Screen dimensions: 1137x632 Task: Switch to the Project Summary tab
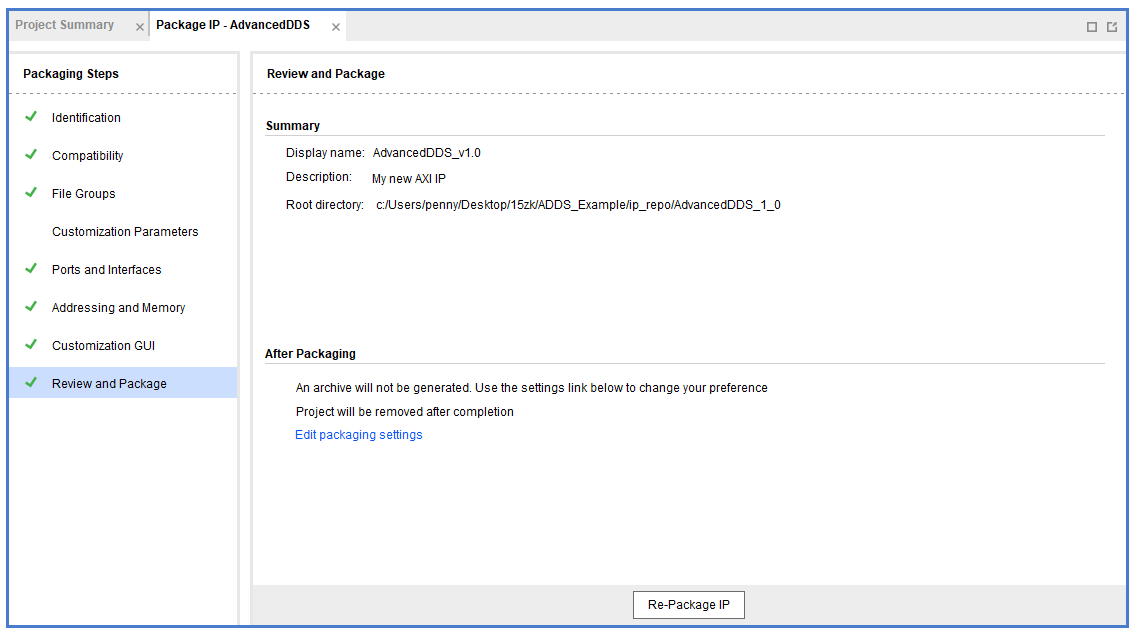tap(65, 25)
